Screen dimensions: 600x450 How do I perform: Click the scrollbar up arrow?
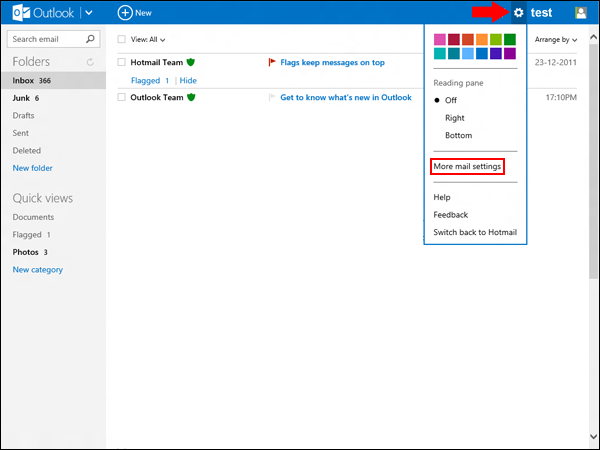593,37
